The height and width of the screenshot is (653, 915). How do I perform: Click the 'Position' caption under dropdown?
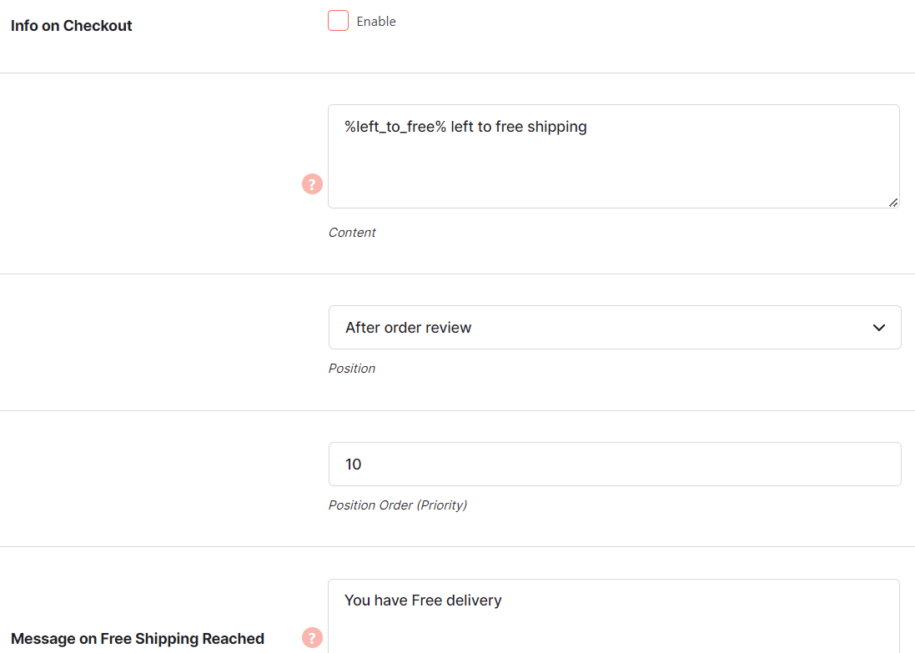point(352,368)
